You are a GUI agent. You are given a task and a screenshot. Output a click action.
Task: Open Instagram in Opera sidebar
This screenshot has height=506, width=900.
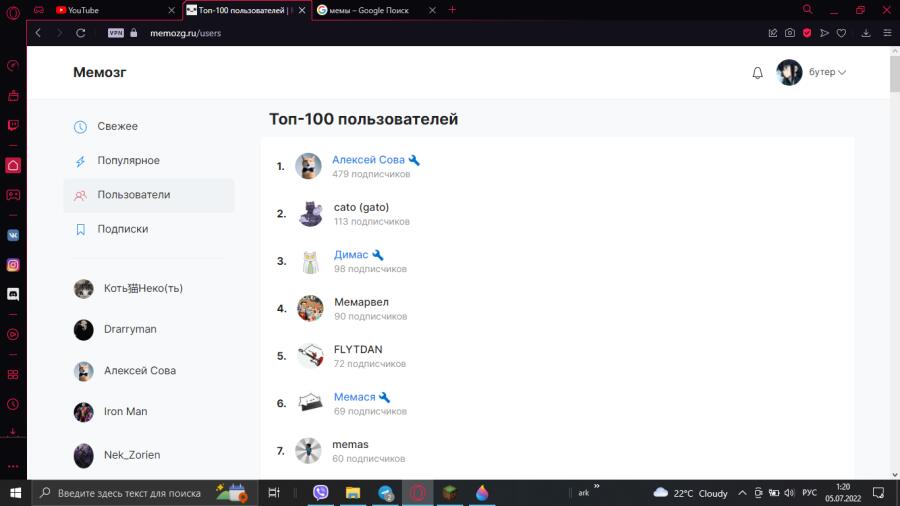pos(13,265)
